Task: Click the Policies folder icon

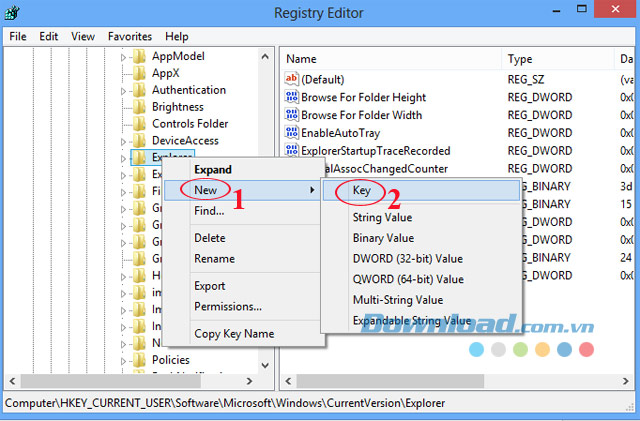Action: point(140,360)
